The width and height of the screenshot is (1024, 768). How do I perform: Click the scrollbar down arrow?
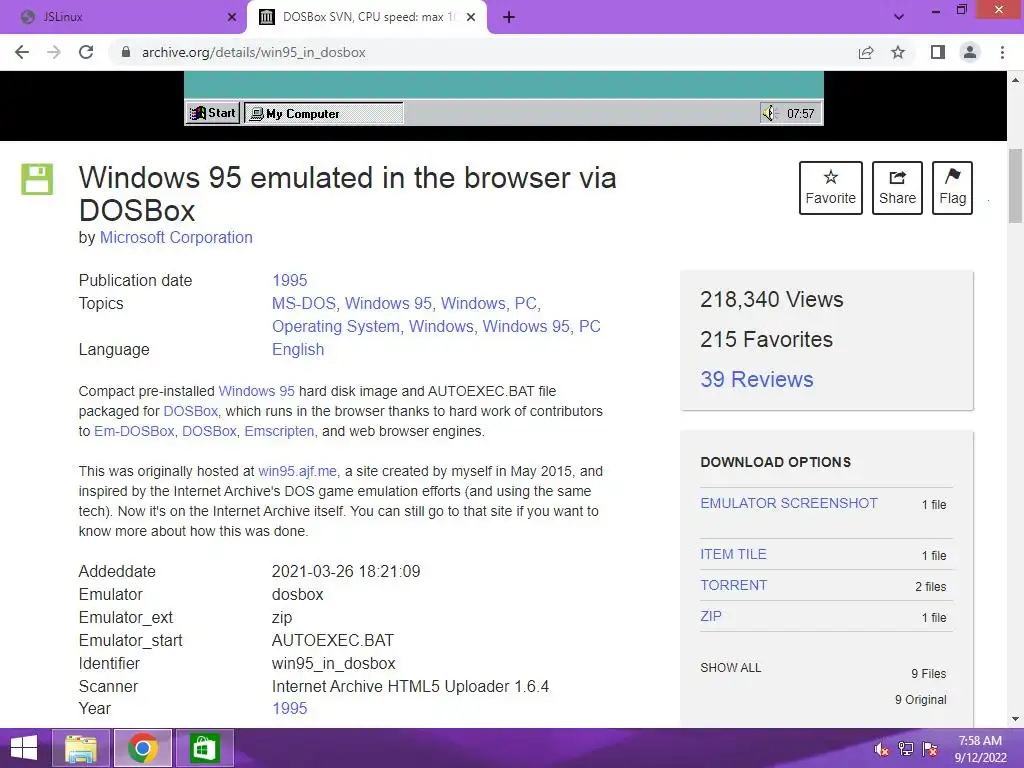1016,720
